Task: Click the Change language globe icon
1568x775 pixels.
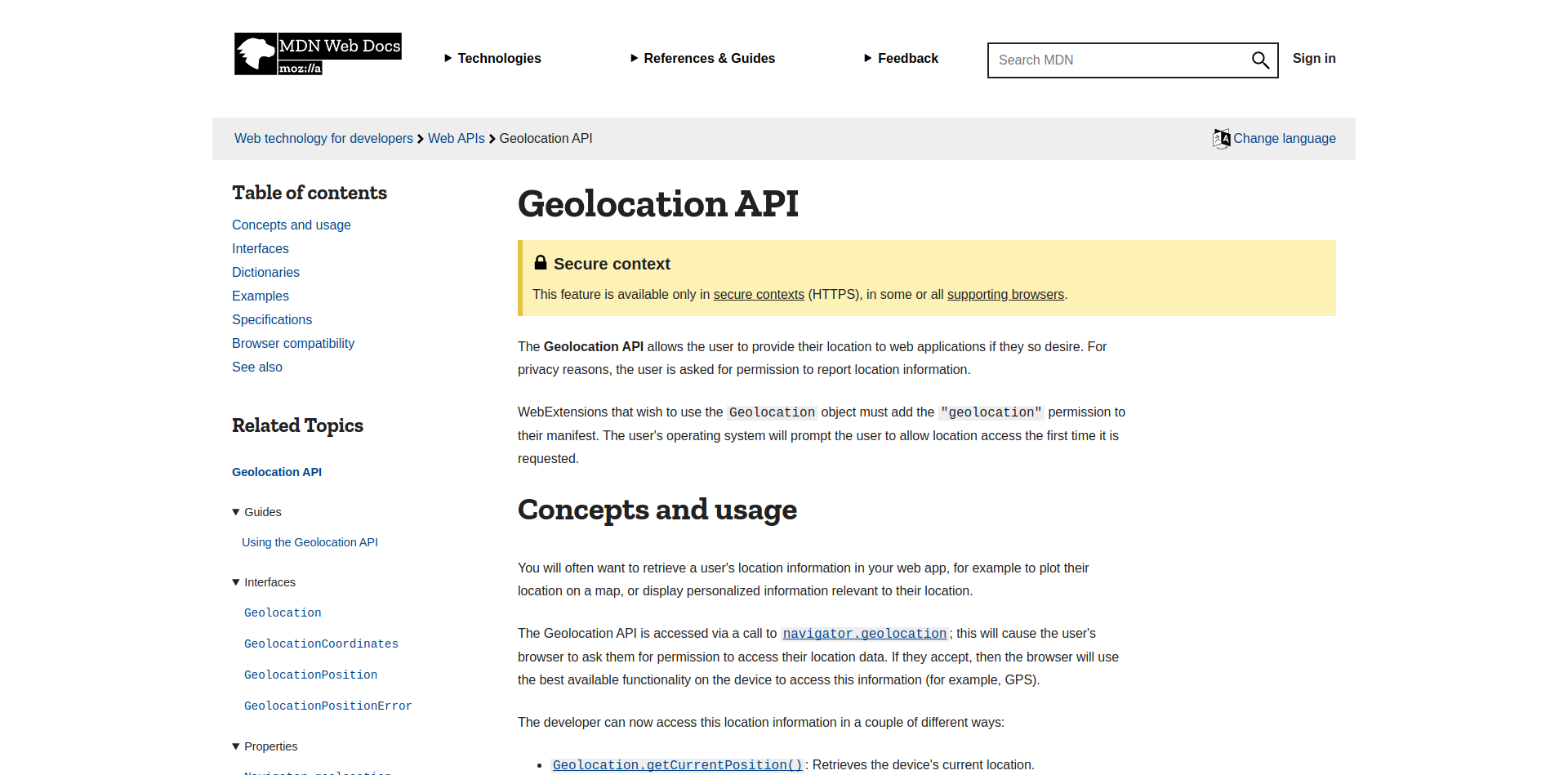Action: pyautogui.click(x=1222, y=138)
